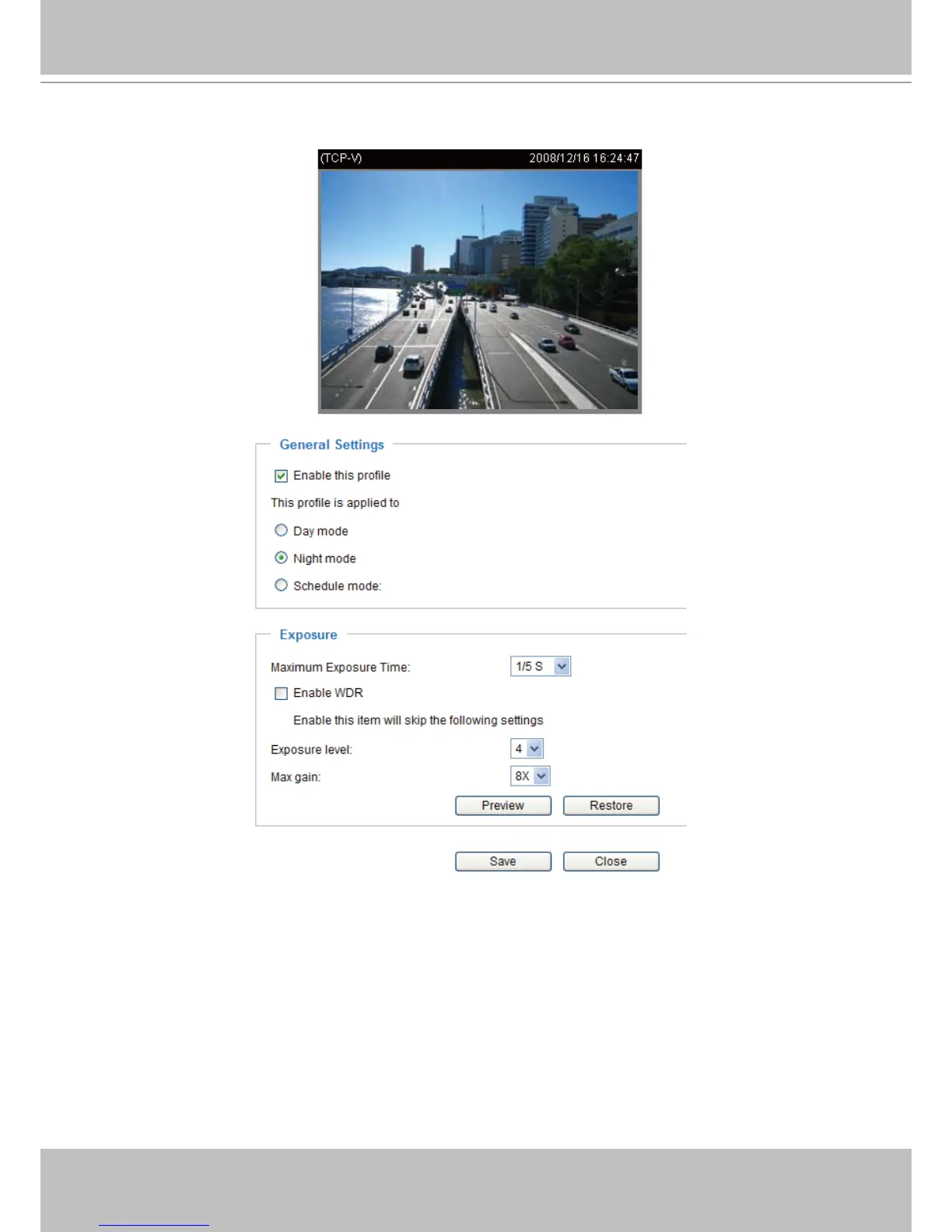952x1232 pixels.
Task: Save the profile settings
Action: coord(503,862)
